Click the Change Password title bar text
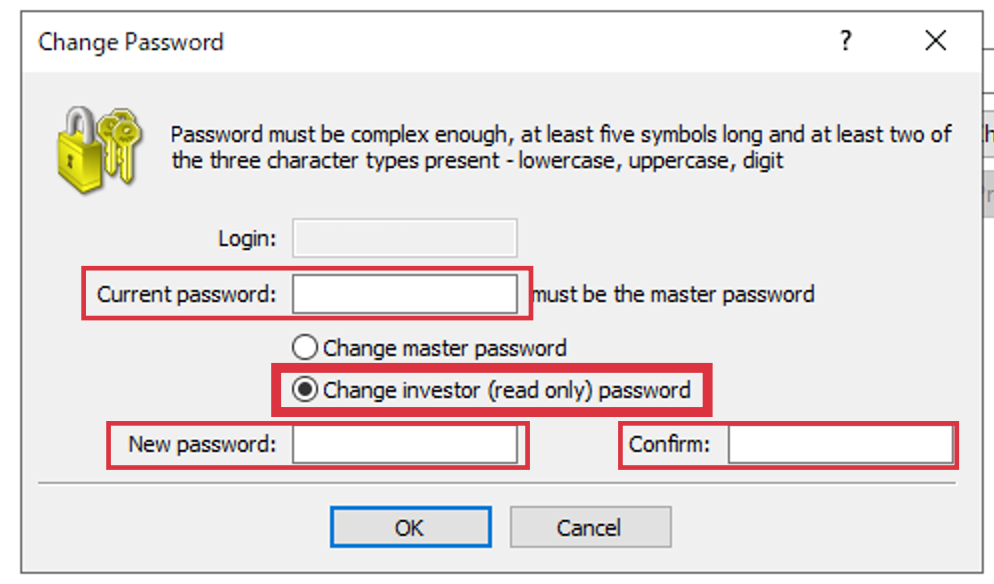994x584 pixels. [x=131, y=42]
